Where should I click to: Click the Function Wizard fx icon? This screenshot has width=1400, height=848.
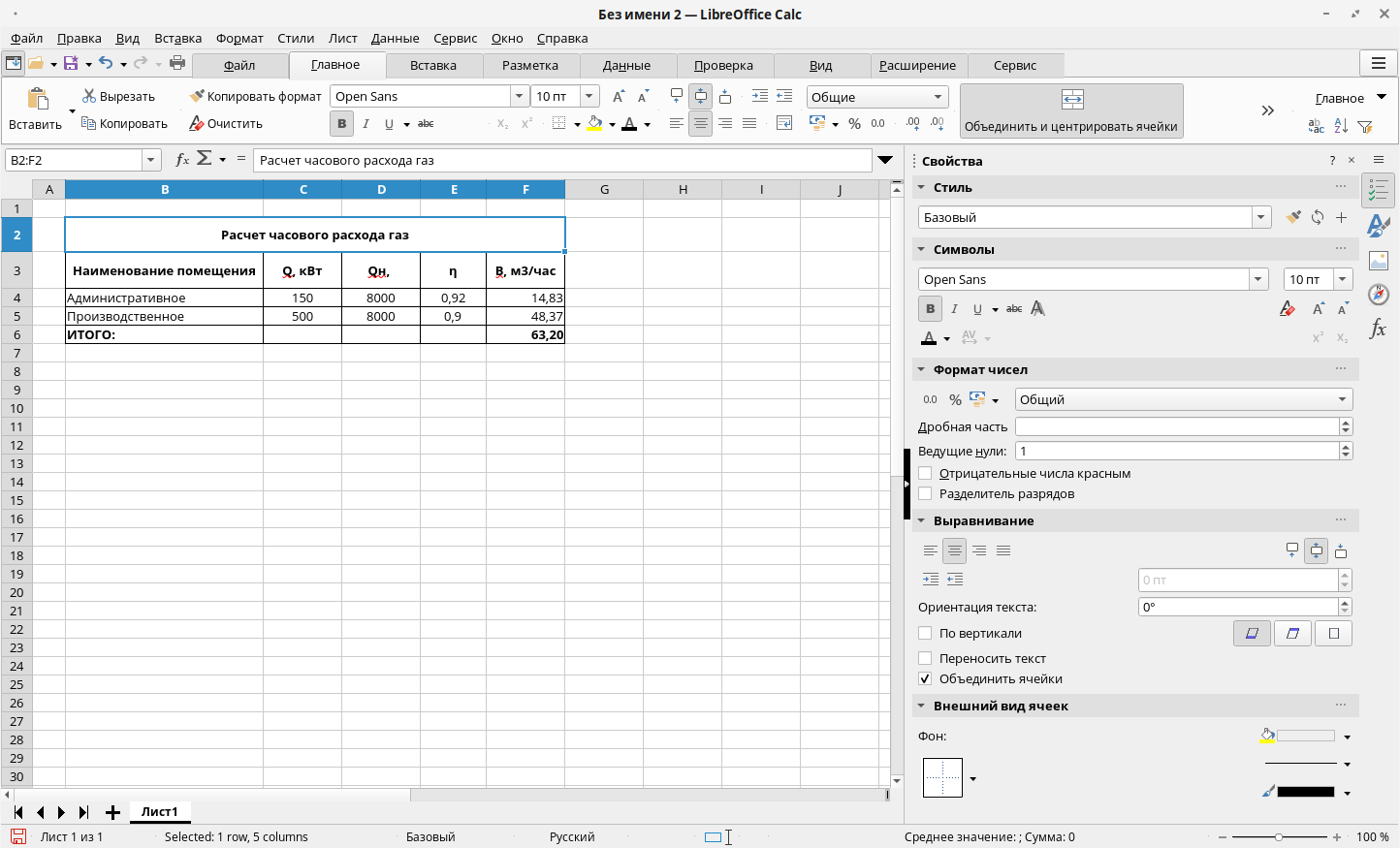[x=181, y=160]
